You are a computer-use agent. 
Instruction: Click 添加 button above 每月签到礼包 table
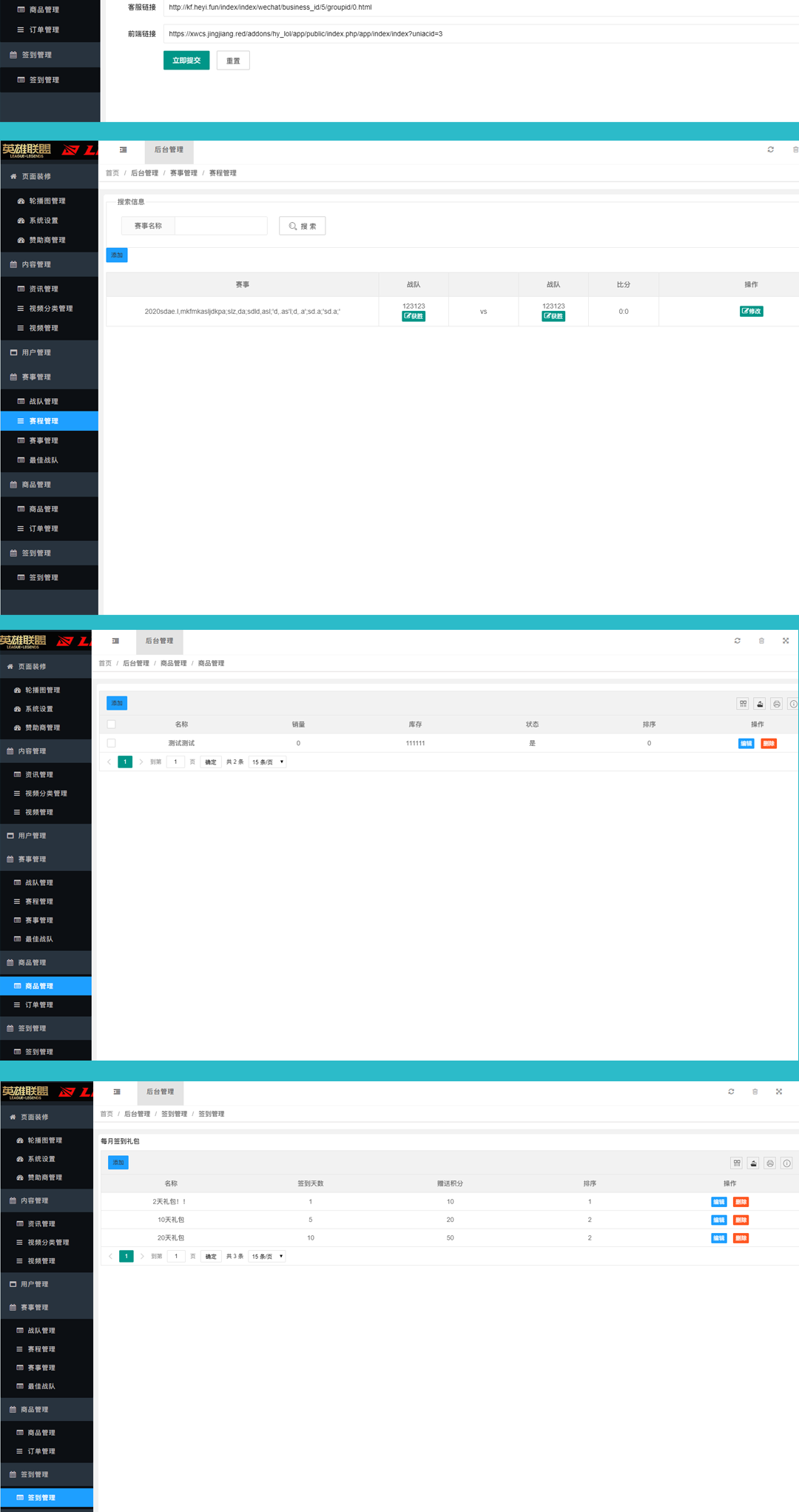click(x=118, y=1163)
